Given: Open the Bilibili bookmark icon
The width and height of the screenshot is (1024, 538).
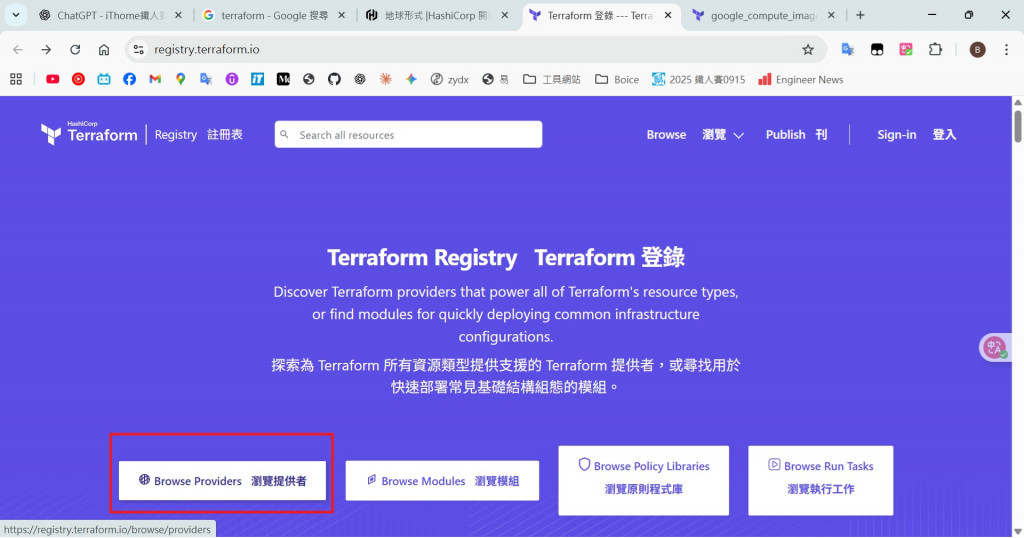Looking at the screenshot, I should (x=104, y=79).
